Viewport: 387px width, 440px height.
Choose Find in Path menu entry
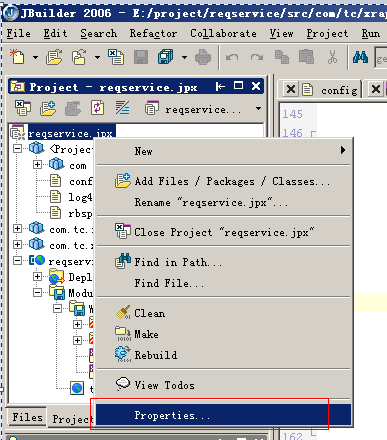tap(223, 262)
